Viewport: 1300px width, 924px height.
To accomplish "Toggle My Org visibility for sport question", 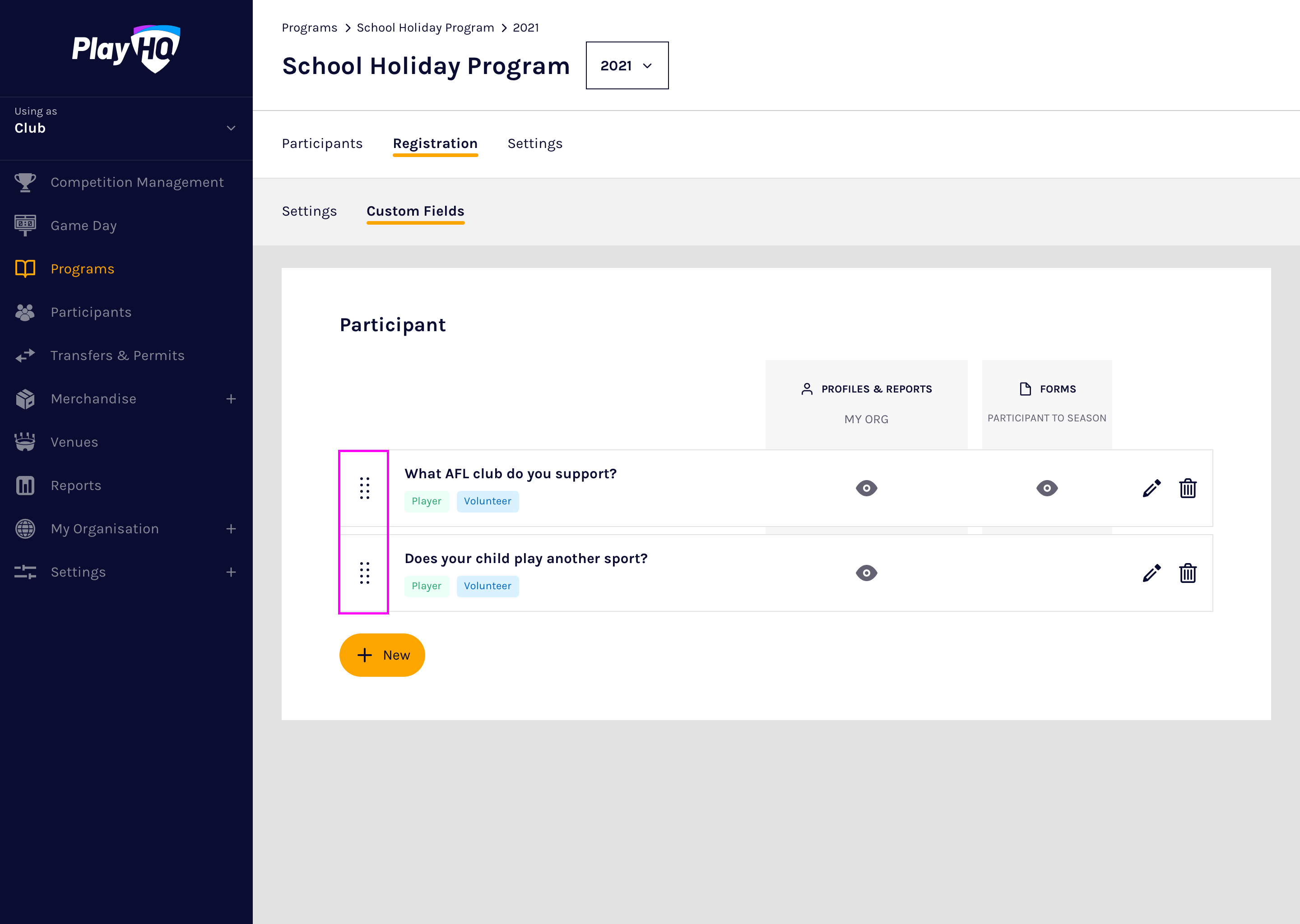I will point(866,573).
